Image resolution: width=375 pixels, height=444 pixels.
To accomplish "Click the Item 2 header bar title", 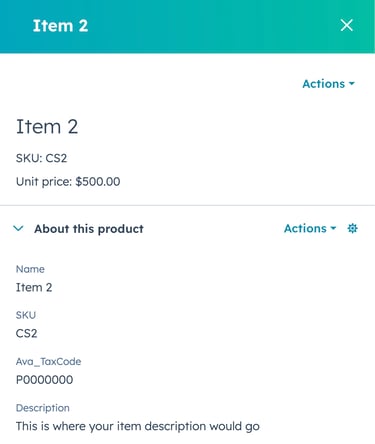I will [60, 26].
